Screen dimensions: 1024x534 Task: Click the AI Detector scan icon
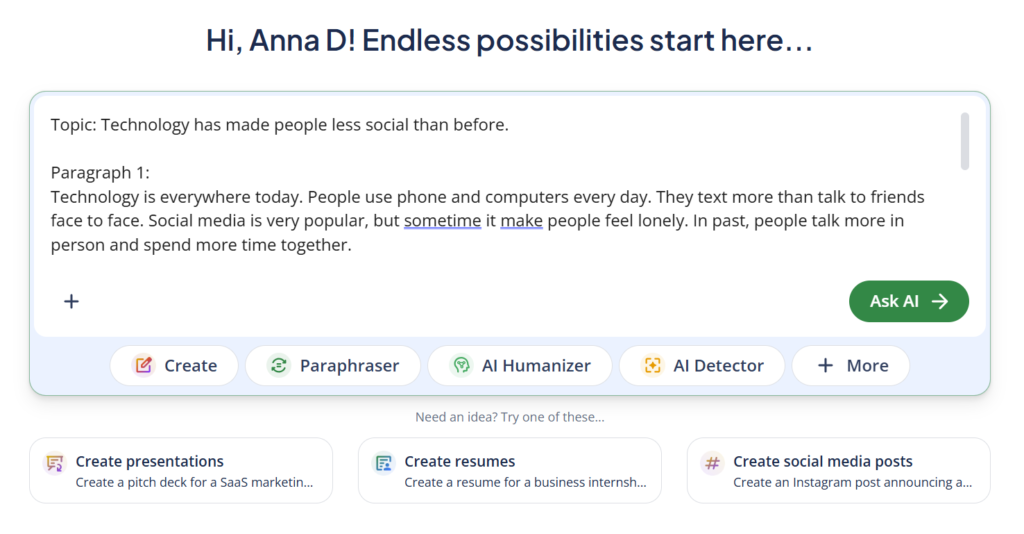click(652, 365)
